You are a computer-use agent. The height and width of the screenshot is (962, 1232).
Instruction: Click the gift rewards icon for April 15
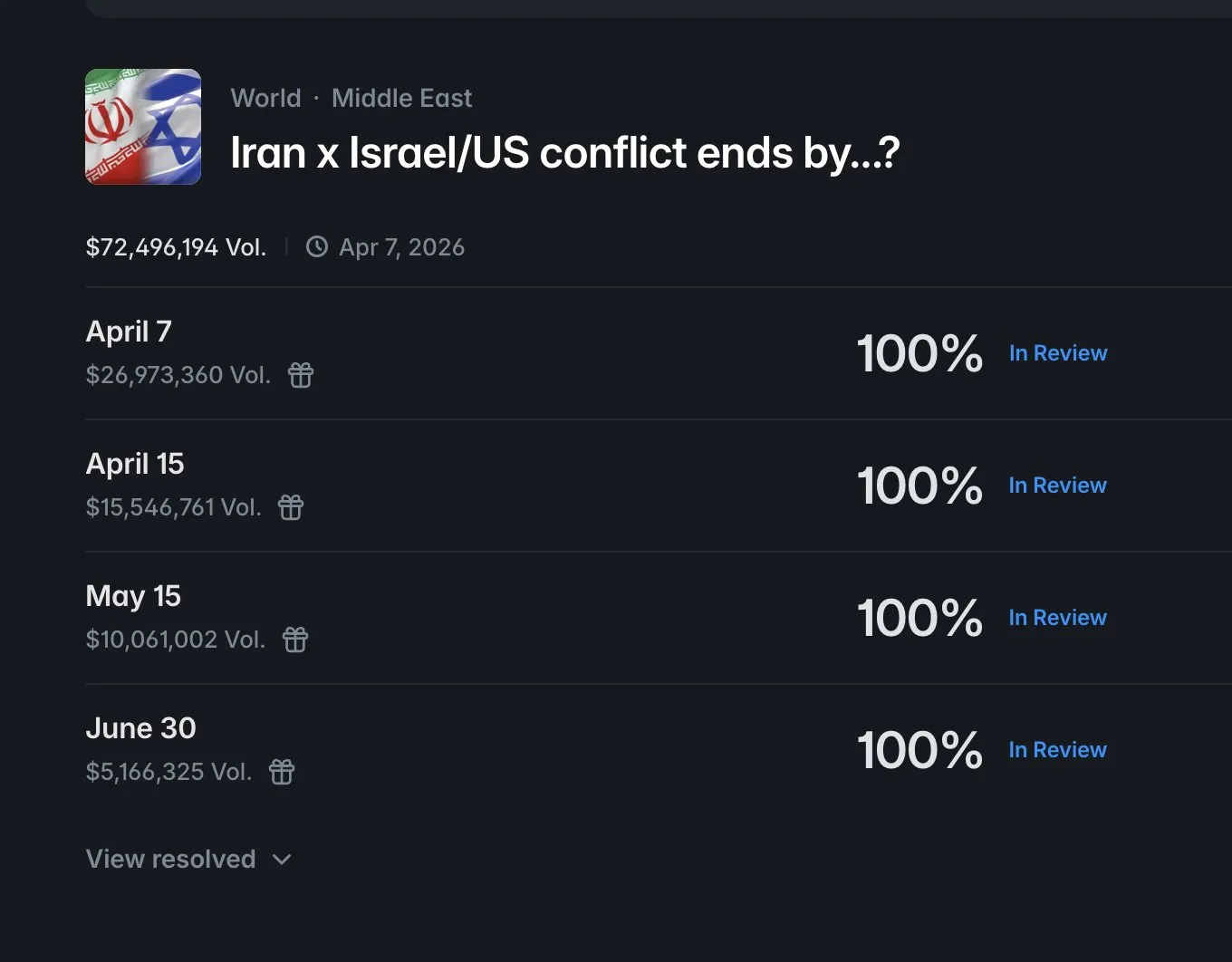tap(291, 507)
